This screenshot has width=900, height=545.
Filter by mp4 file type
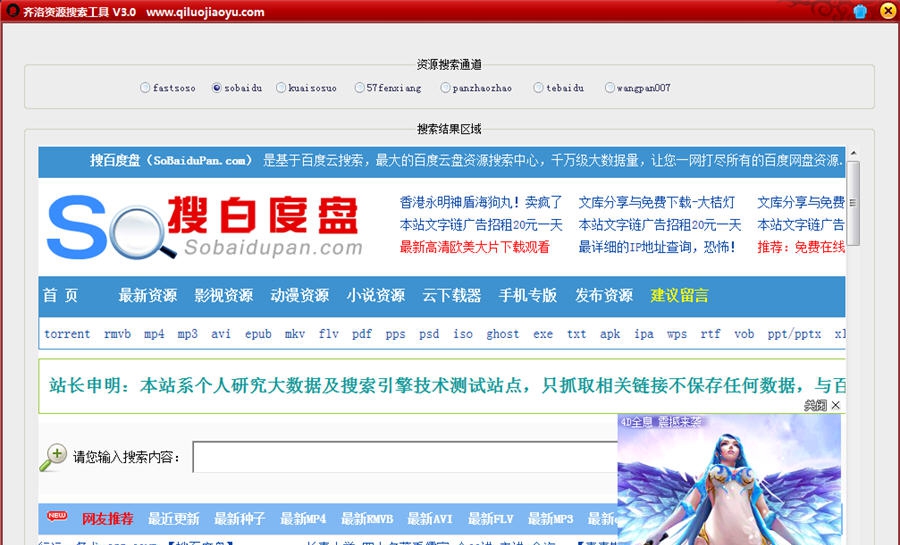pos(154,334)
